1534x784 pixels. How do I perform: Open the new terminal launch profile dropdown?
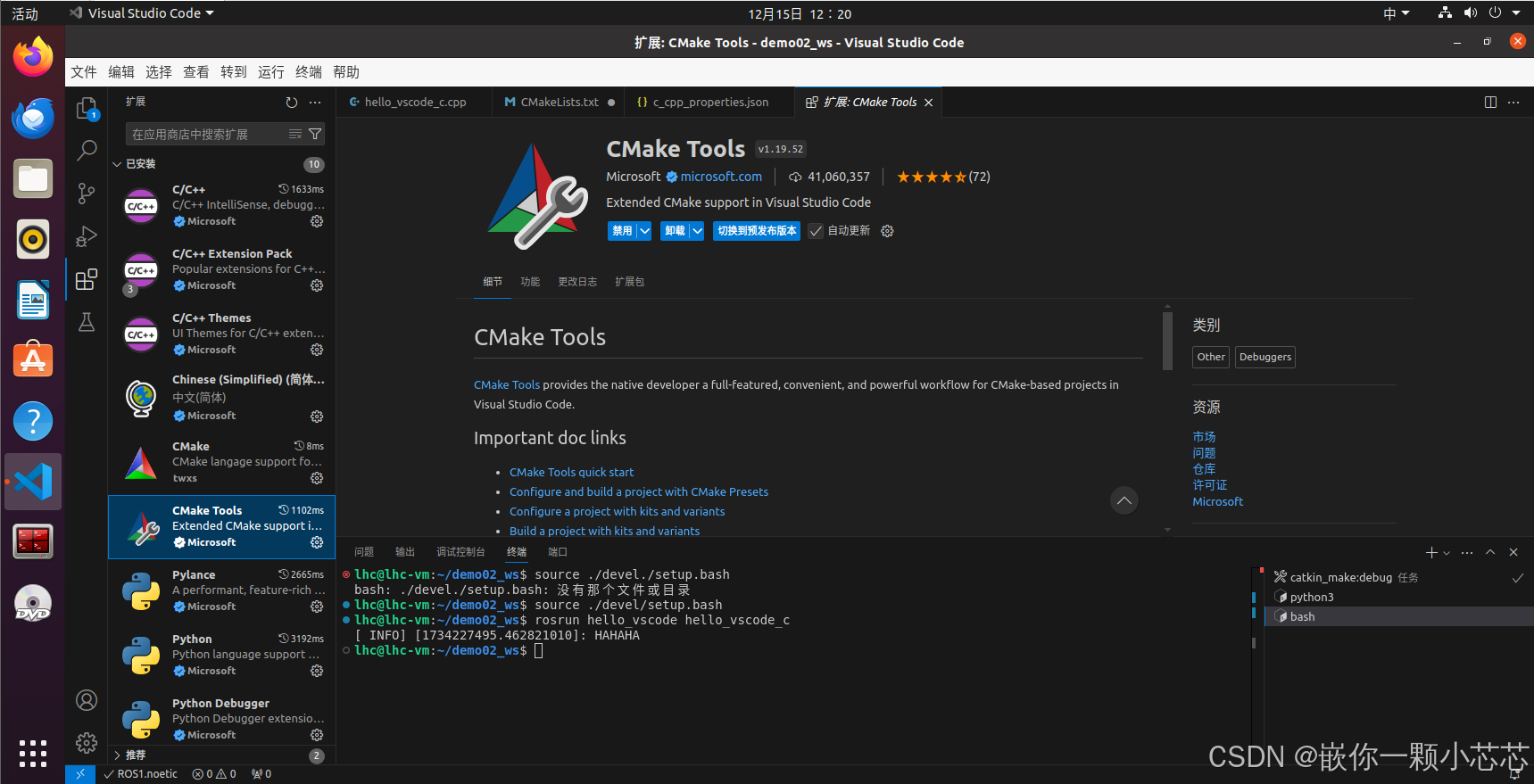click(1447, 553)
